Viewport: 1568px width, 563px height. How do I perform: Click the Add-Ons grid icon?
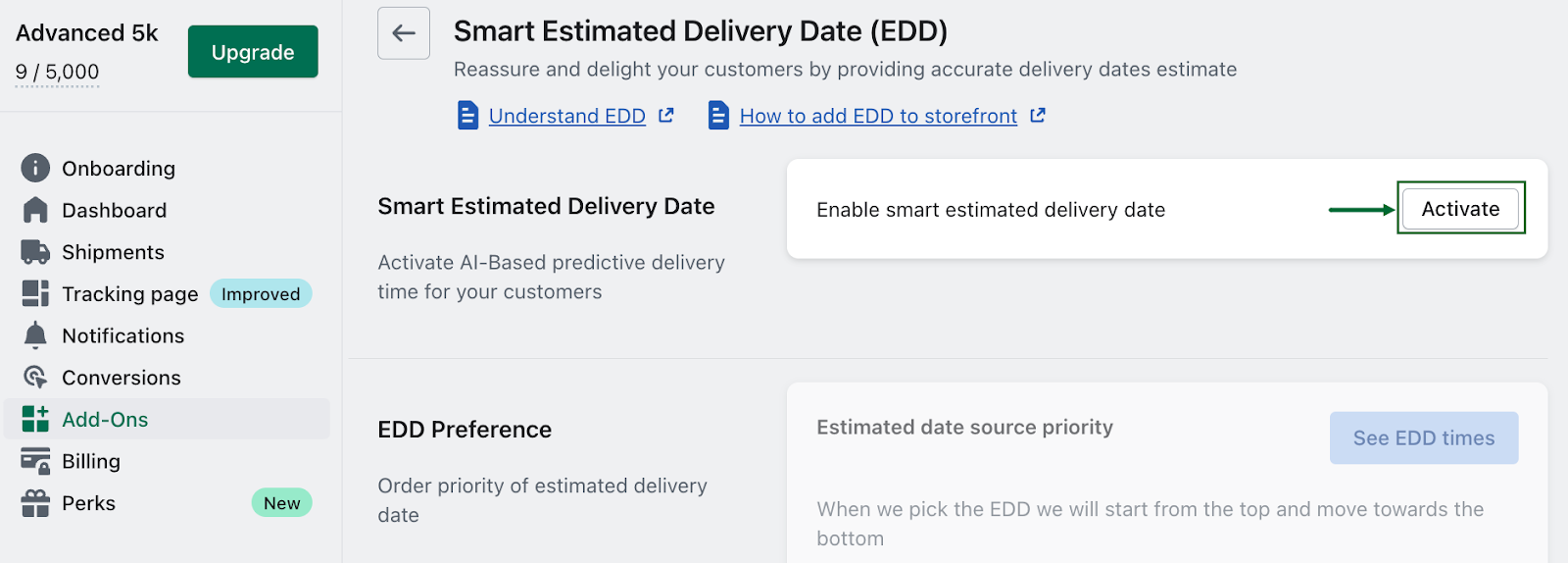click(x=35, y=419)
